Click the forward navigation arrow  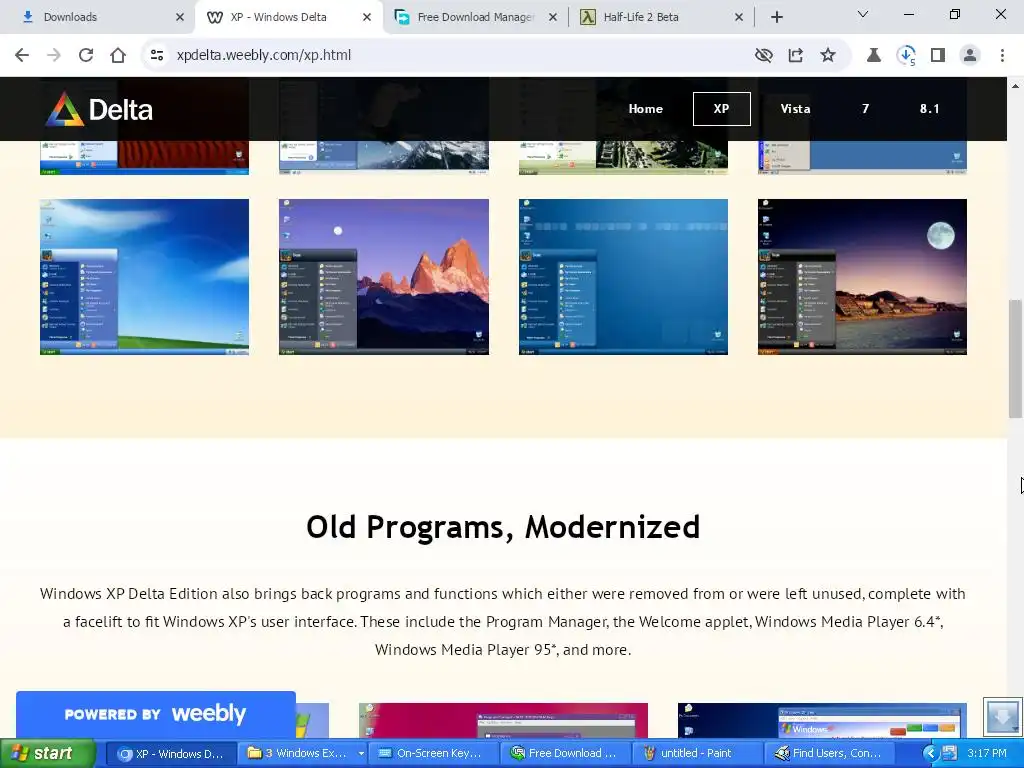pyautogui.click(x=54, y=55)
